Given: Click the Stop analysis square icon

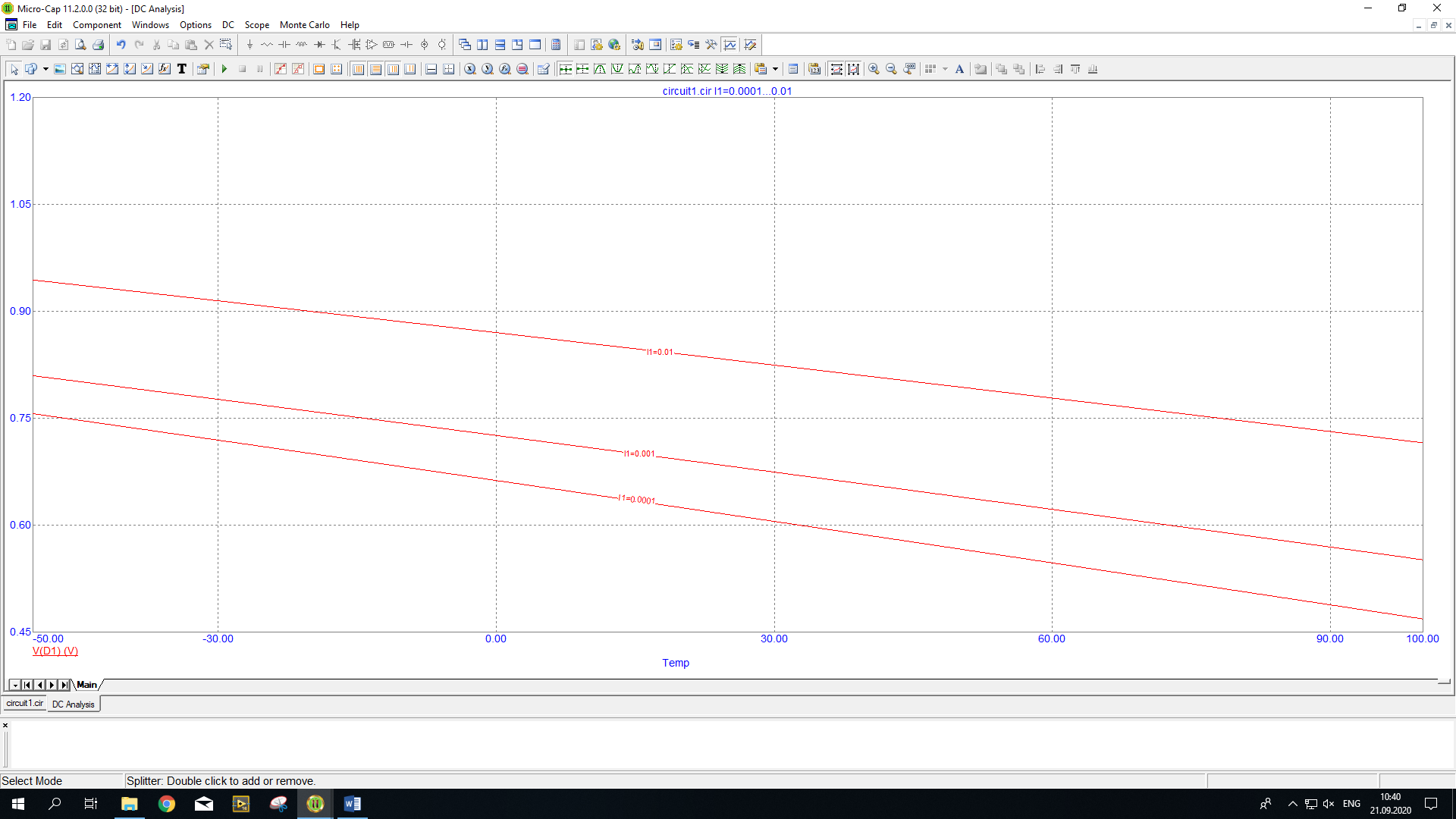Looking at the screenshot, I should click(x=243, y=69).
